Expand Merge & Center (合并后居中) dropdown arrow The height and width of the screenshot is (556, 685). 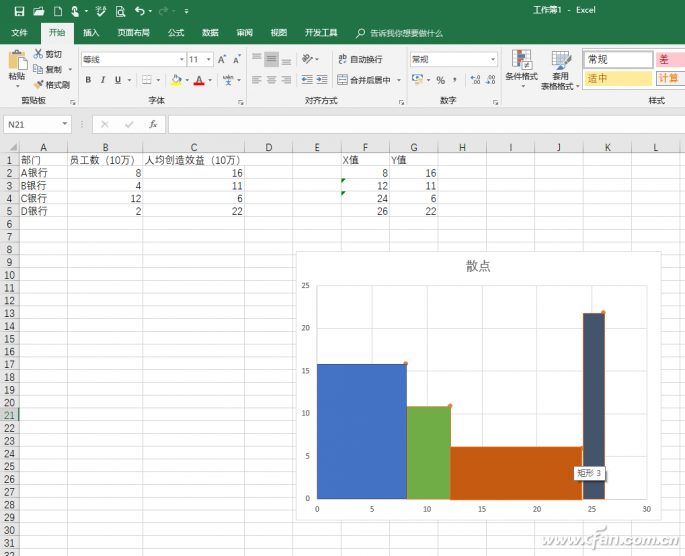point(399,80)
